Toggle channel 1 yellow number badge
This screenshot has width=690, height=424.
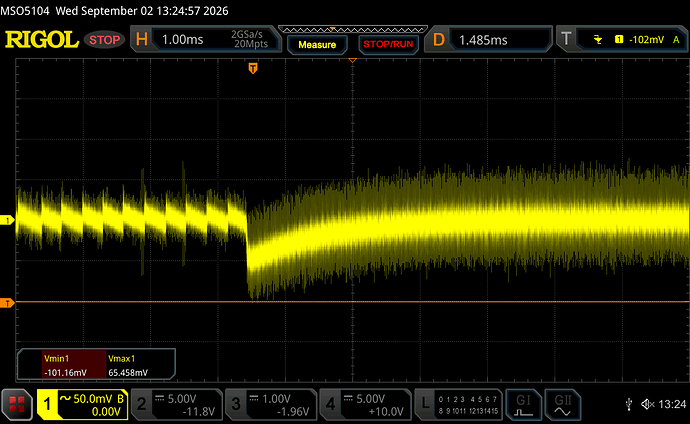coord(47,404)
